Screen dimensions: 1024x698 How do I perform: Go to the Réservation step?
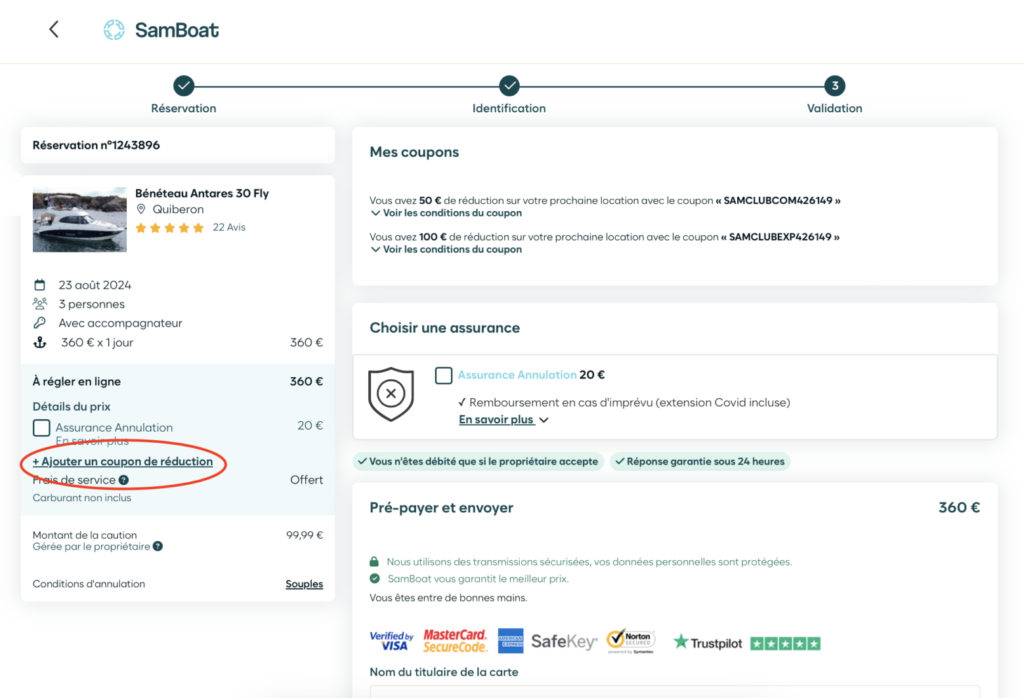183,87
